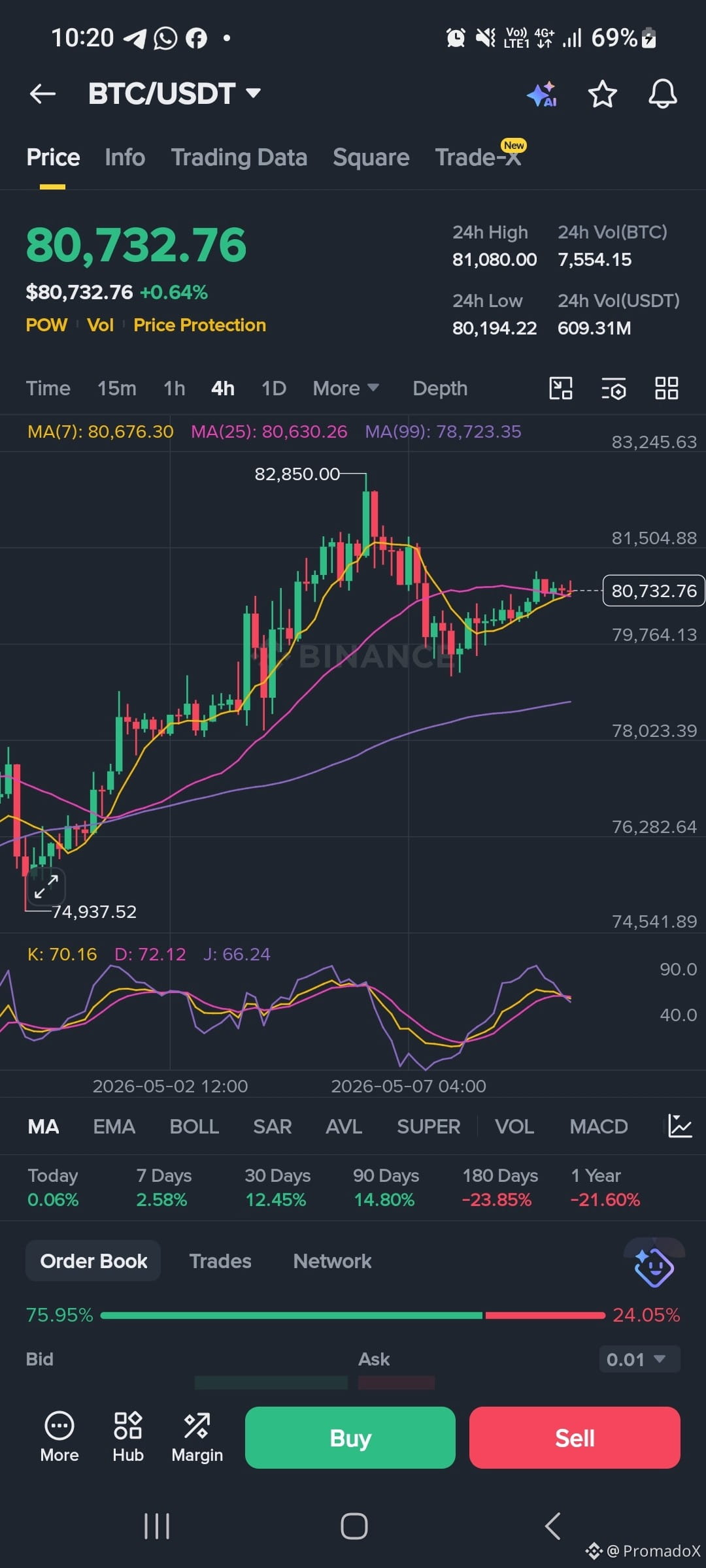706x1568 pixels.
Task: Open chart settings icon
Action: tap(614, 388)
